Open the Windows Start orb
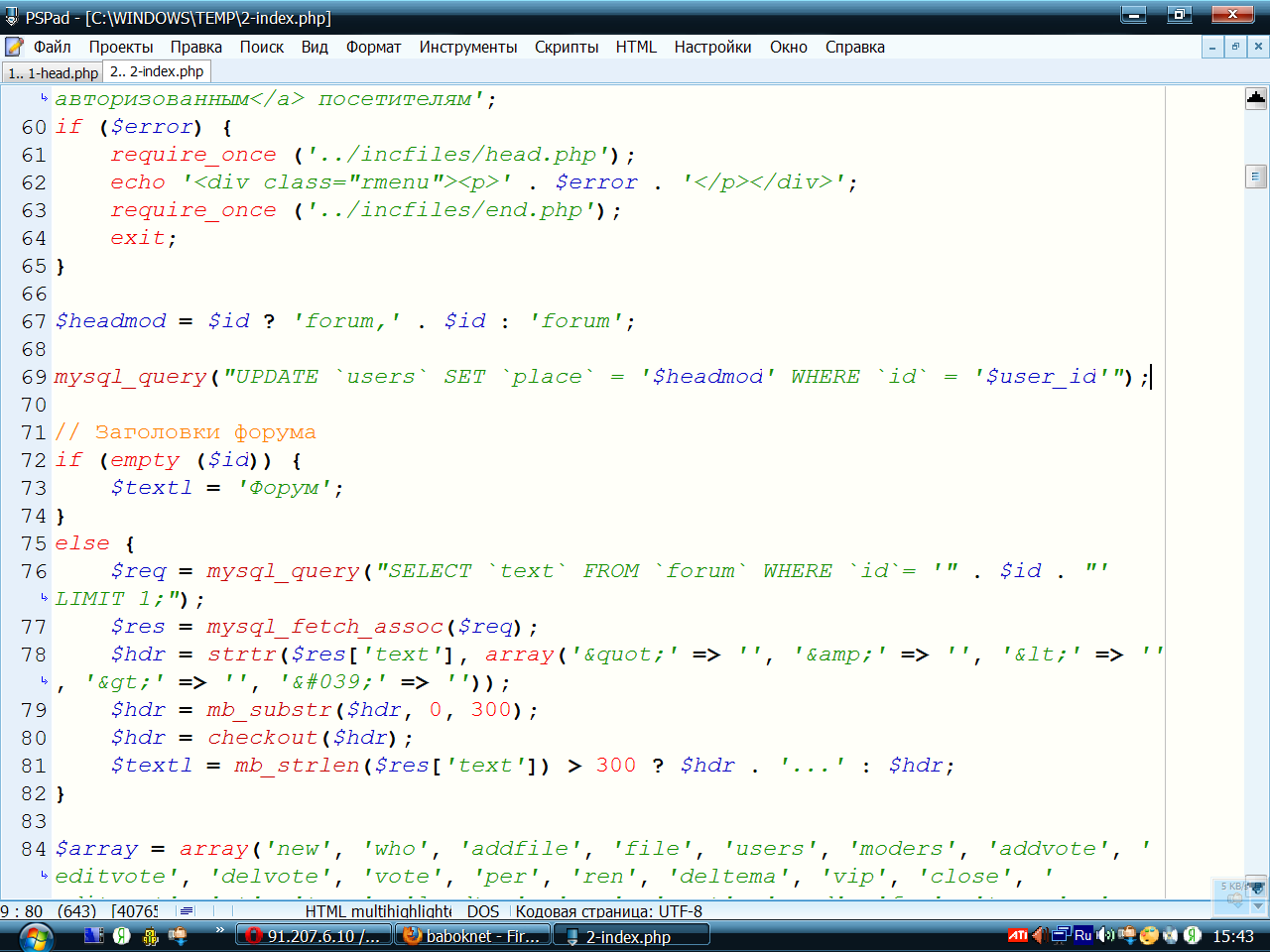Image resolution: width=1270 pixels, height=952 pixels. (x=36, y=936)
